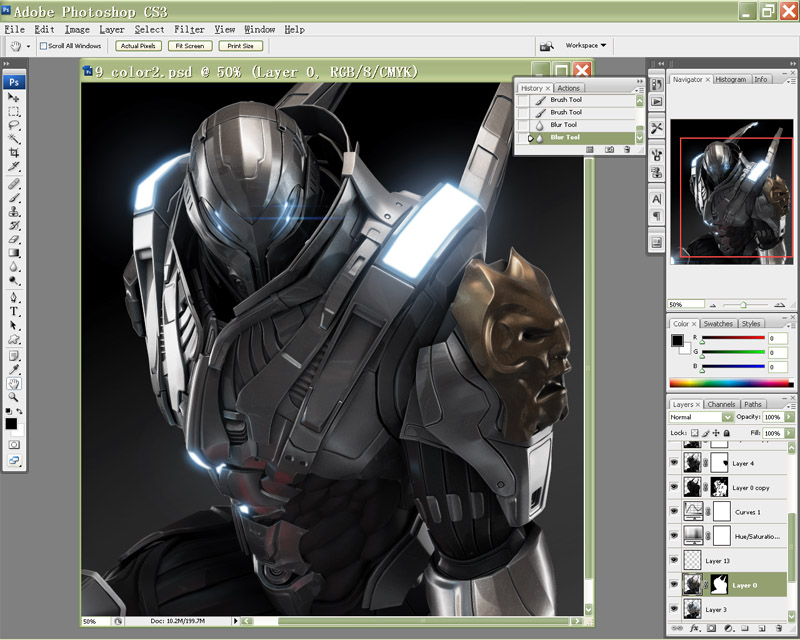Select the Path Selection tool
Screen dimensions: 800x640
14,325
